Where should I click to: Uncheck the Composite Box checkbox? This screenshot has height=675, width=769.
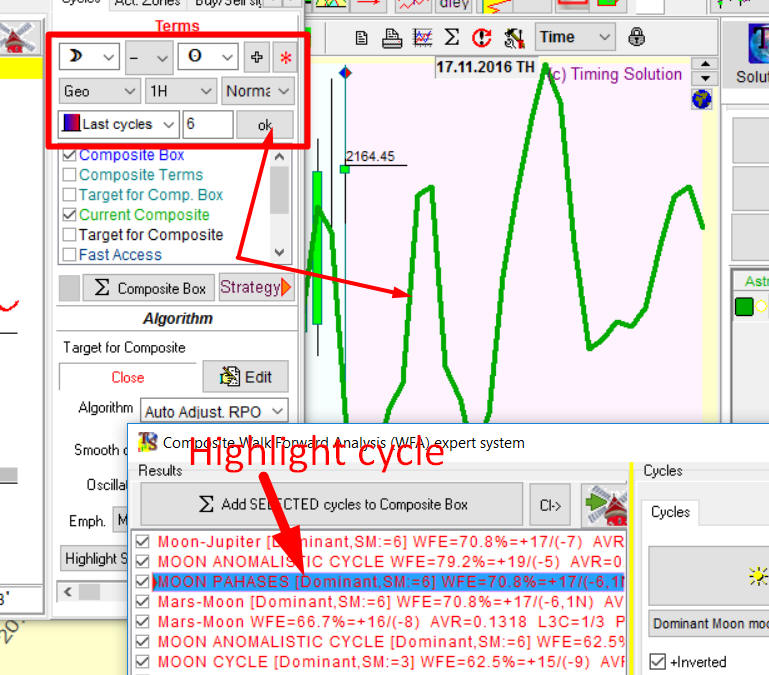(x=69, y=155)
